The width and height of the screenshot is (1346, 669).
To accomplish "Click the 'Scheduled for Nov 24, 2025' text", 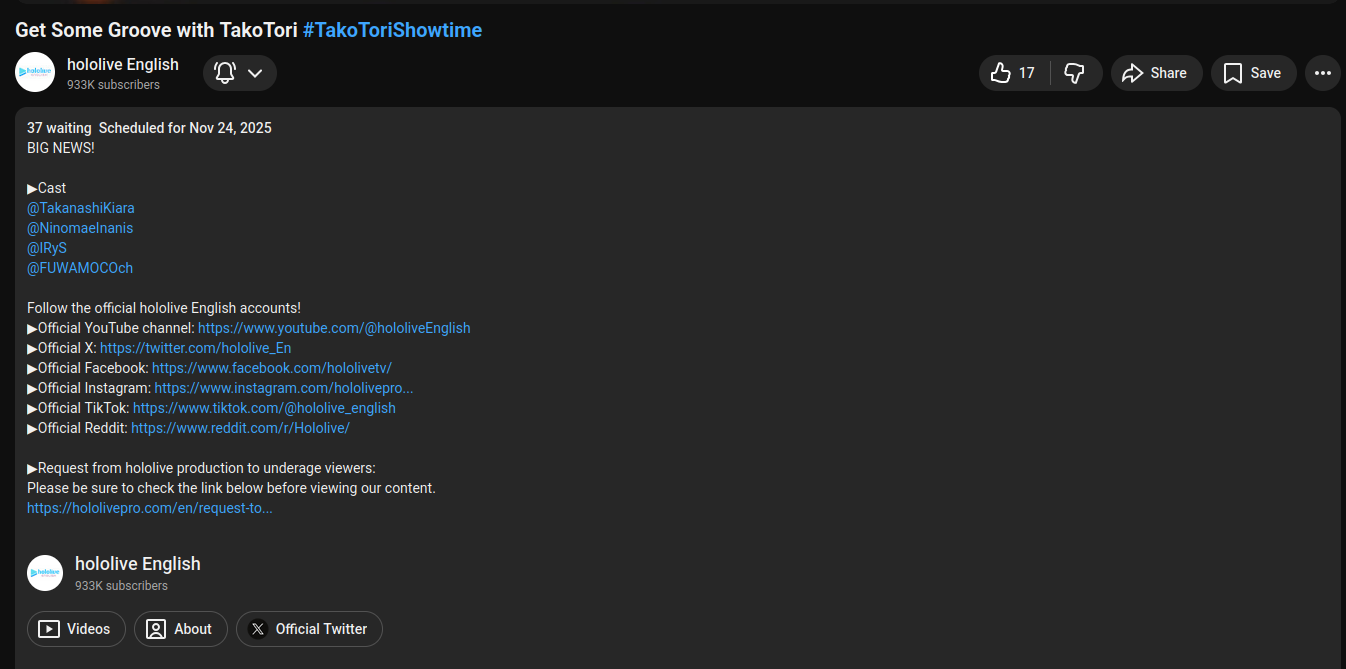I will tap(185, 128).
